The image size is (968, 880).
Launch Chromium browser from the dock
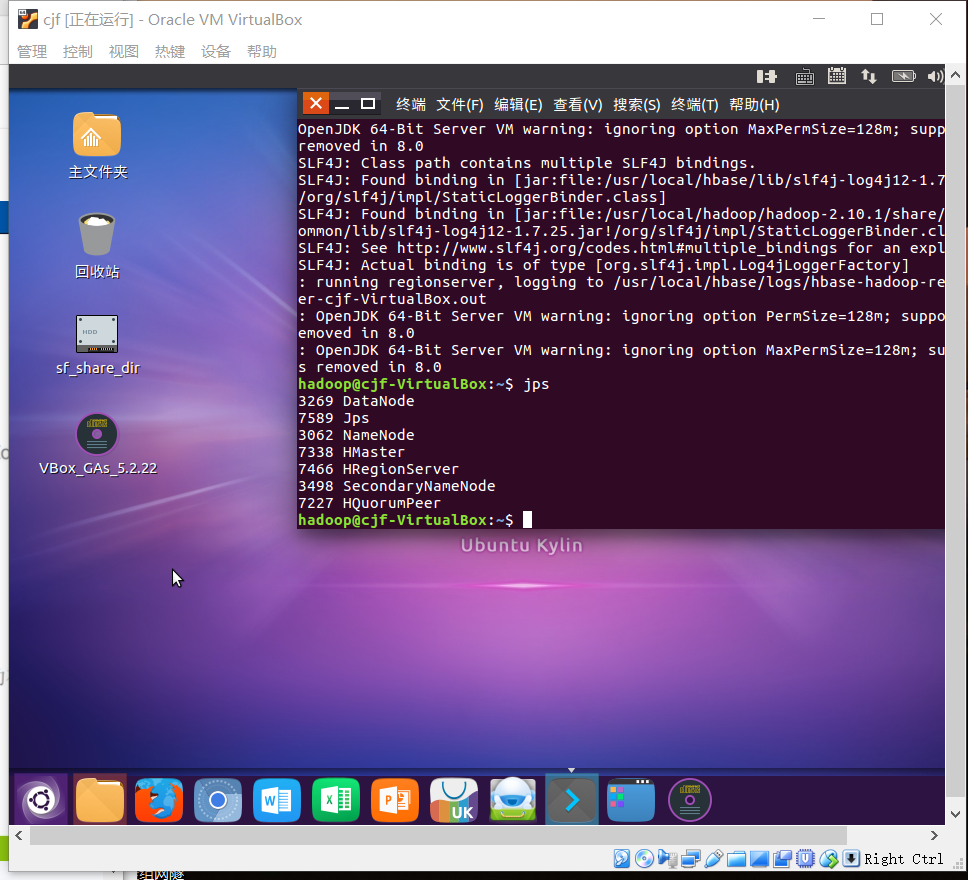(218, 800)
